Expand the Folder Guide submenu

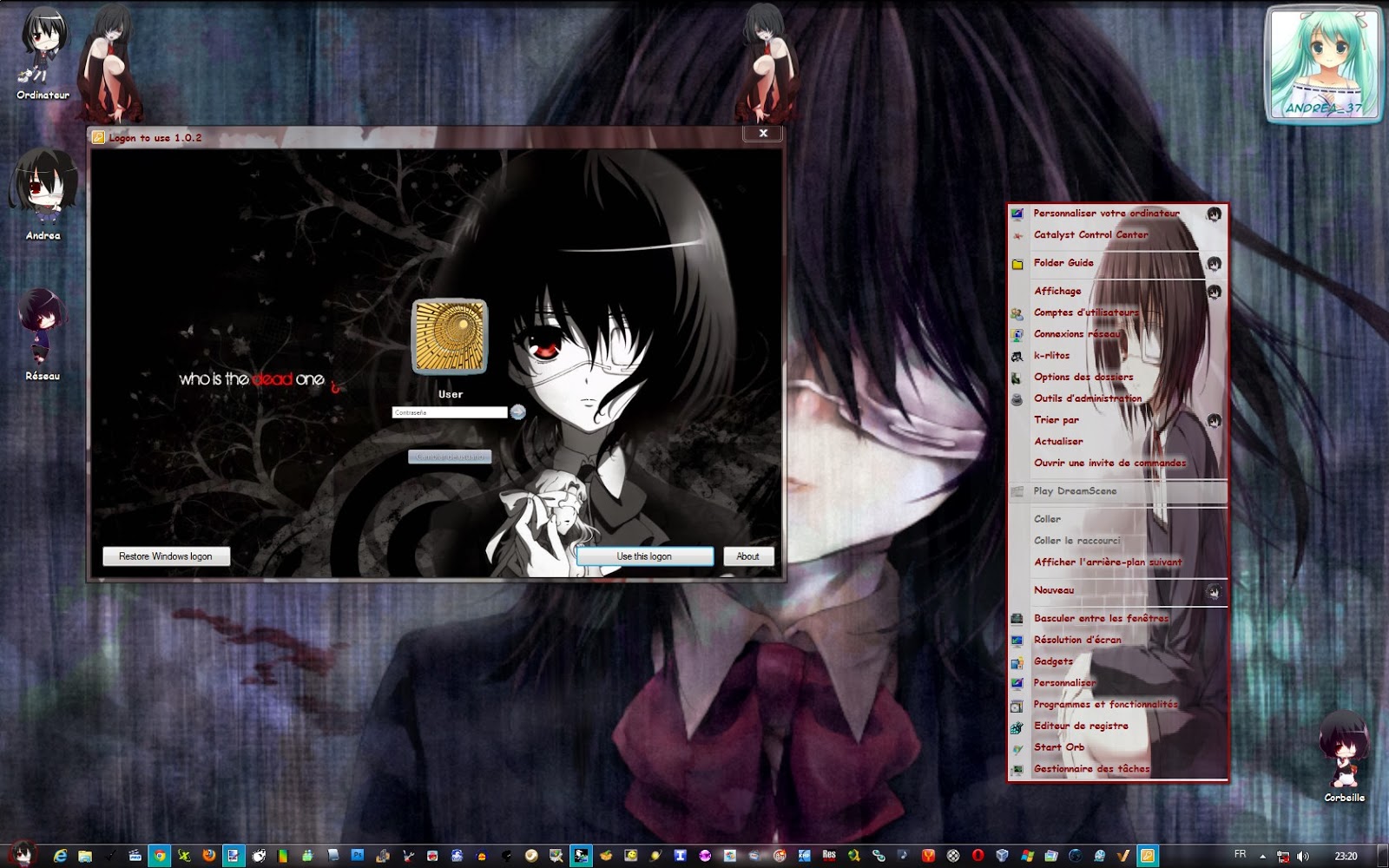pyautogui.click(x=1117, y=263)
